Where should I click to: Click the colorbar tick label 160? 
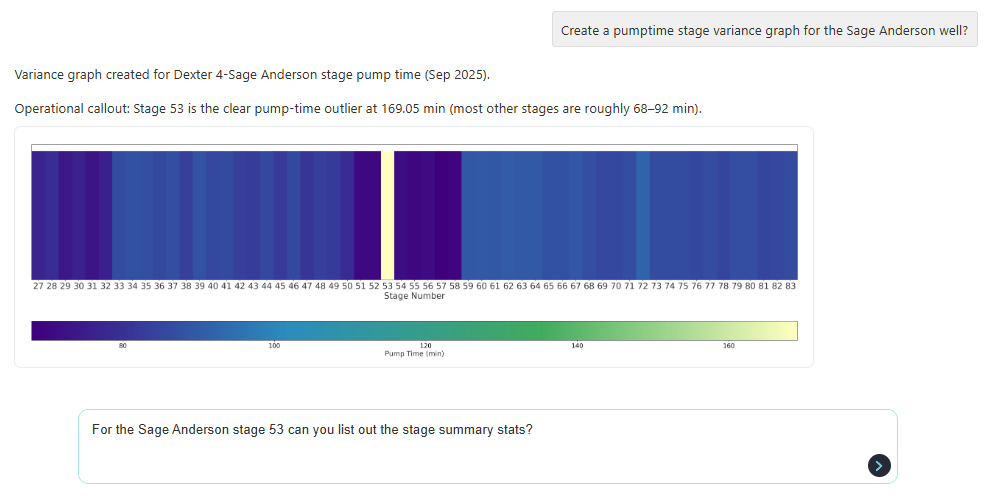point(728,346)
